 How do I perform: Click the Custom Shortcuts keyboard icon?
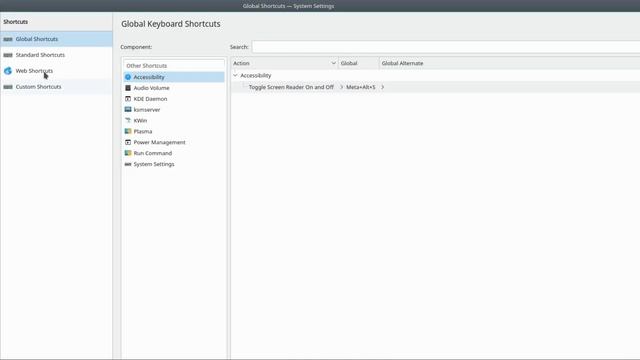pyautogui.click(x=8, y=87)
